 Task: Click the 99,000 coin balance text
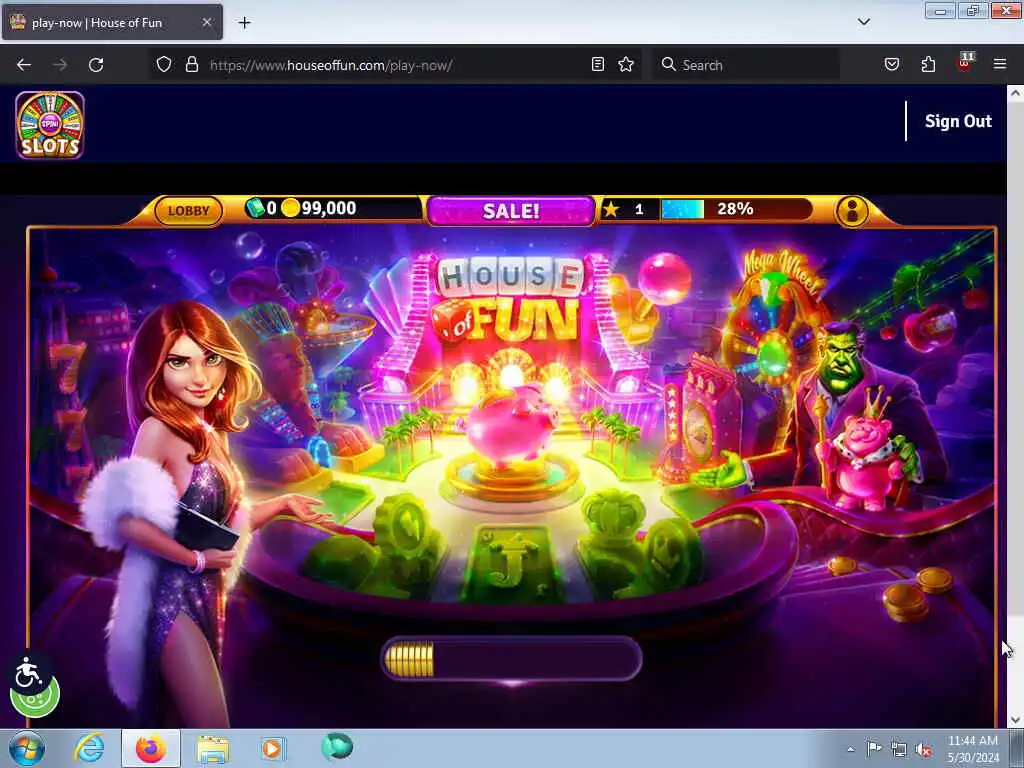329,208
